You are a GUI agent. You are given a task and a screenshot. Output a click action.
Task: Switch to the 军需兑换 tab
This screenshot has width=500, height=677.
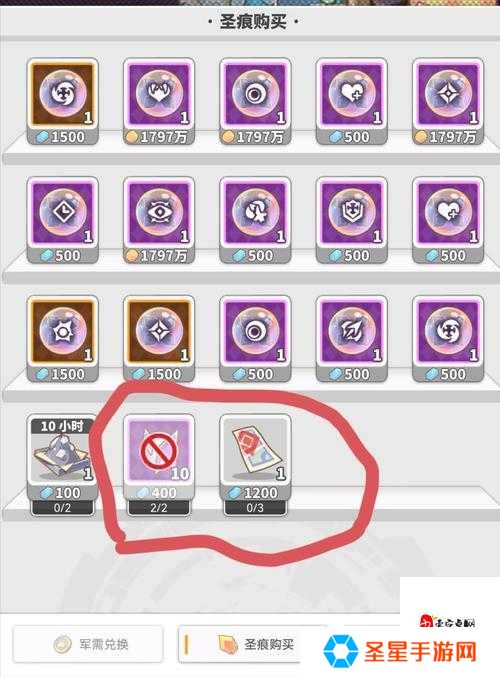(88, 645)
